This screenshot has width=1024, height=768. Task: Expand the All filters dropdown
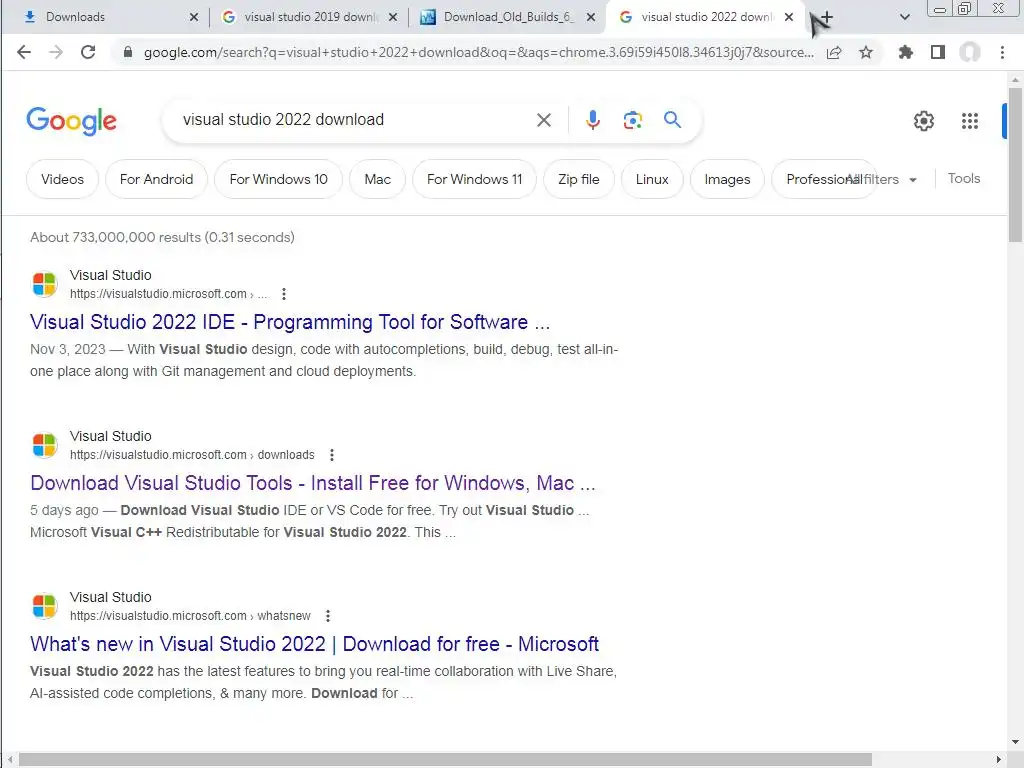click(x=882, y=179)
